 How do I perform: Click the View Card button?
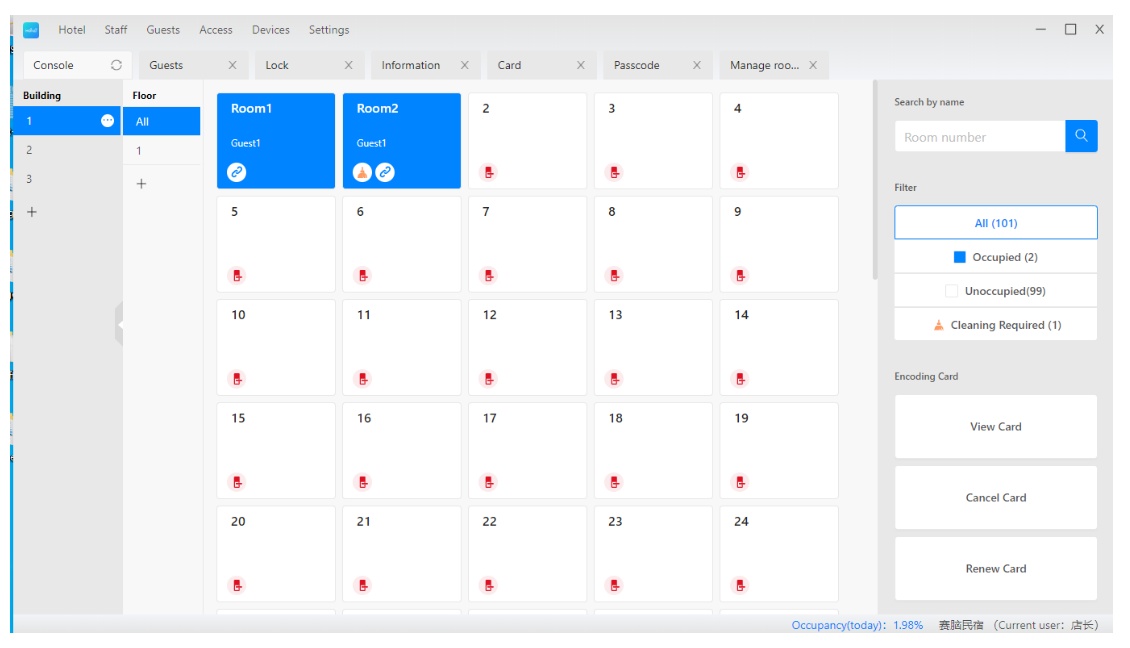pos(995,426)
